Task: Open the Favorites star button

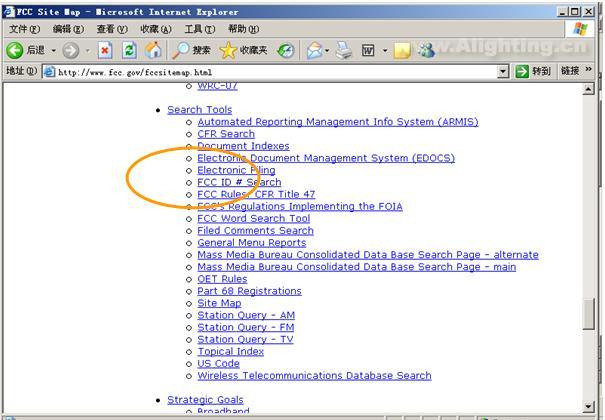Action: tap(244, 50)
